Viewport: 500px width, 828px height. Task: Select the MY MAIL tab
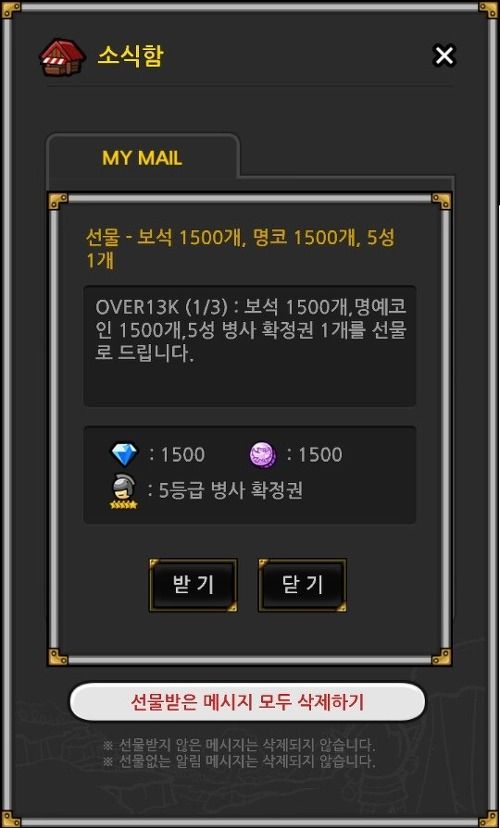143,157
